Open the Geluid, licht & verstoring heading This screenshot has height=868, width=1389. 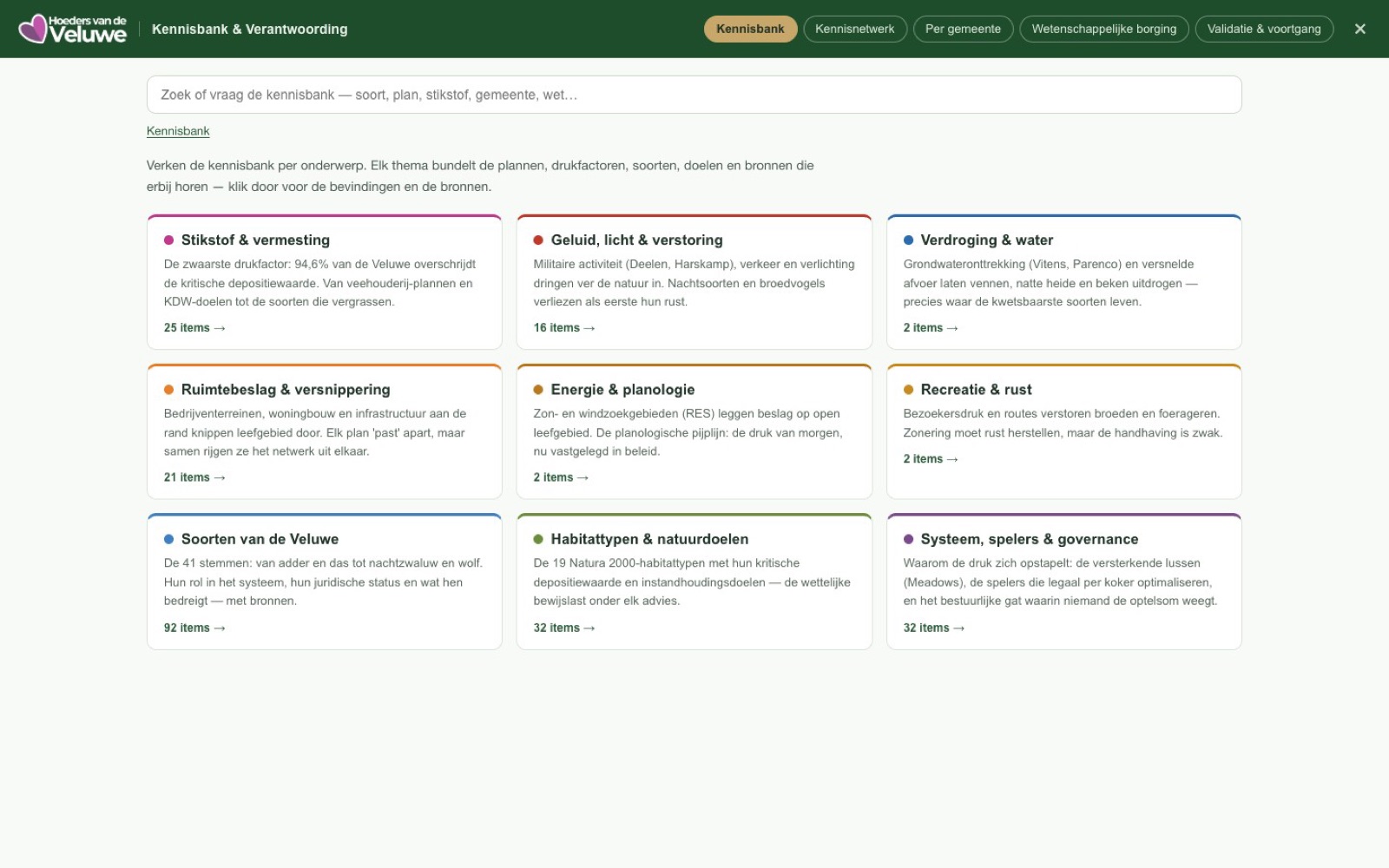pyautogui.click(x=636, y=240)
